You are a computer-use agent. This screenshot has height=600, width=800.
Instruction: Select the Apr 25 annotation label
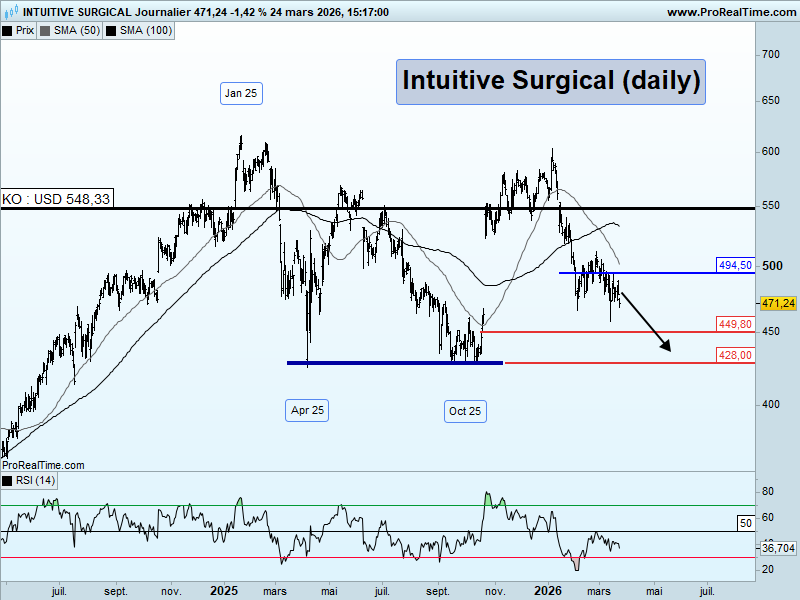coord(307,410)
